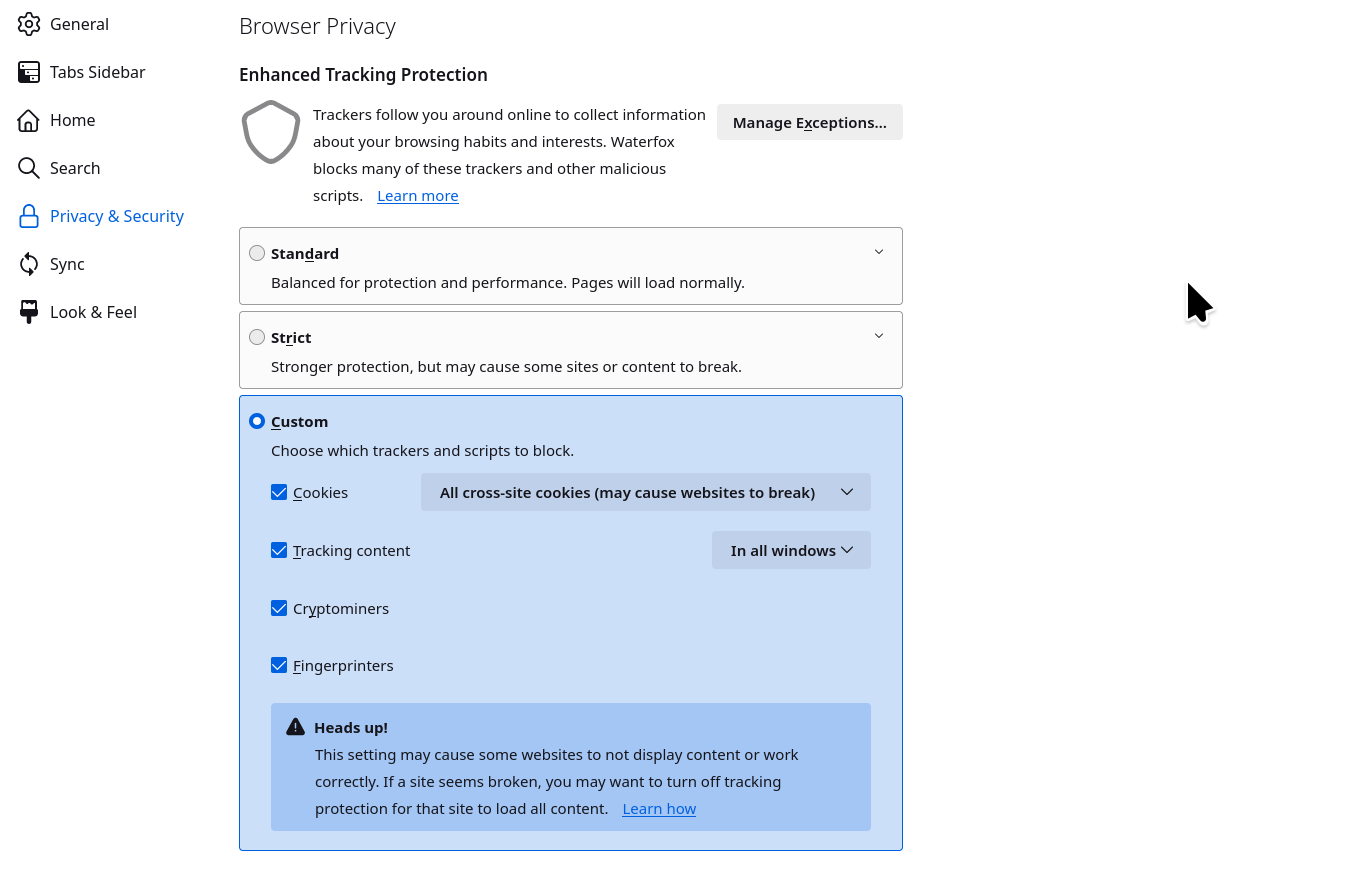Expand the Standard option details chevron
The image size is (1358, 883).
pyautogui.click(x=879, y=252)
